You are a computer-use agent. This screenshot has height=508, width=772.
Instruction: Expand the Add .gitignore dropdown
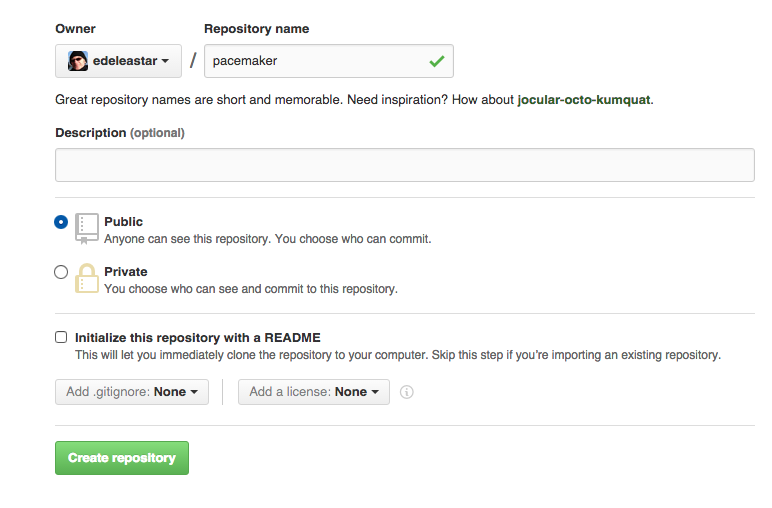[x=132, y=392]
